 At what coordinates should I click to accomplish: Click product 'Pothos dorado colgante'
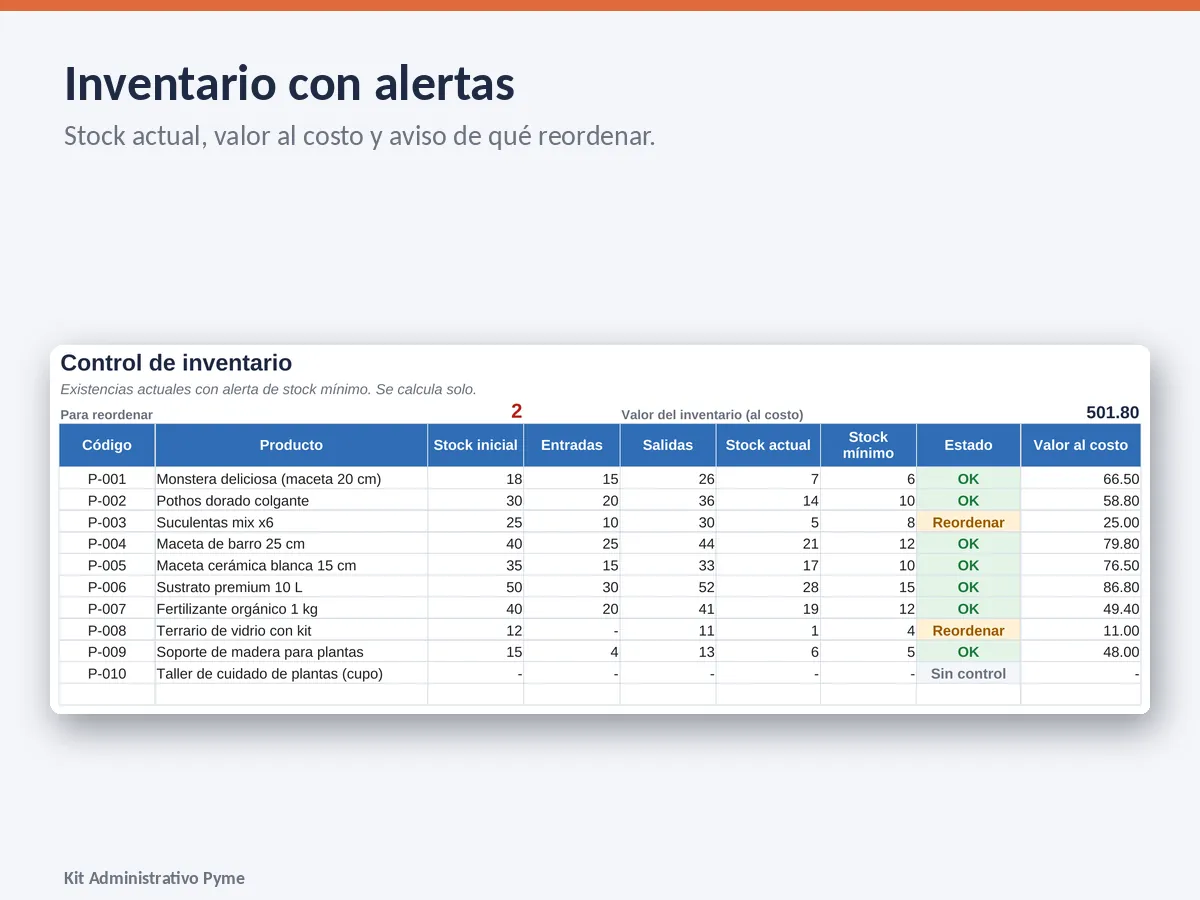click(233, 501)
